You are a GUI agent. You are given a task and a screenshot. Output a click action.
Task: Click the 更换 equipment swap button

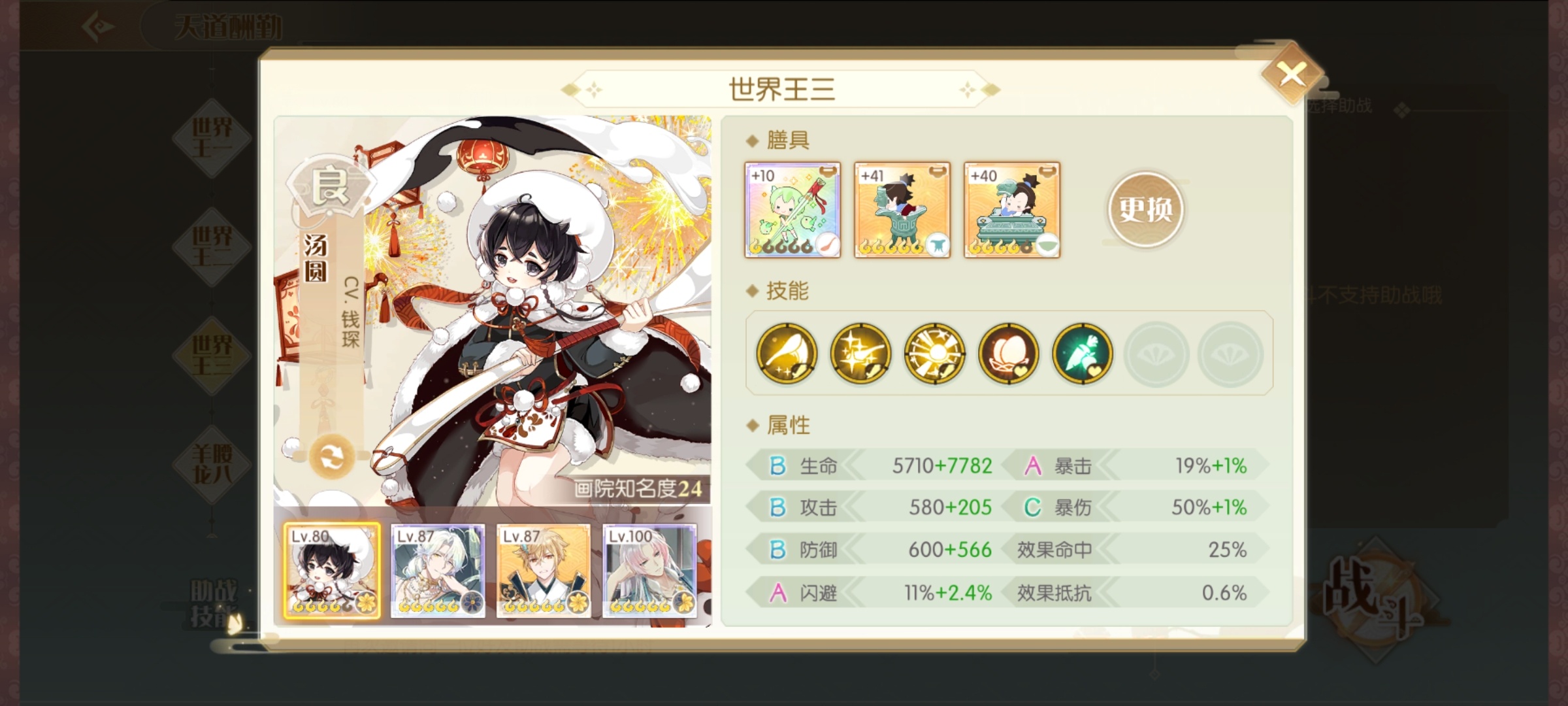coord(1145,210)
